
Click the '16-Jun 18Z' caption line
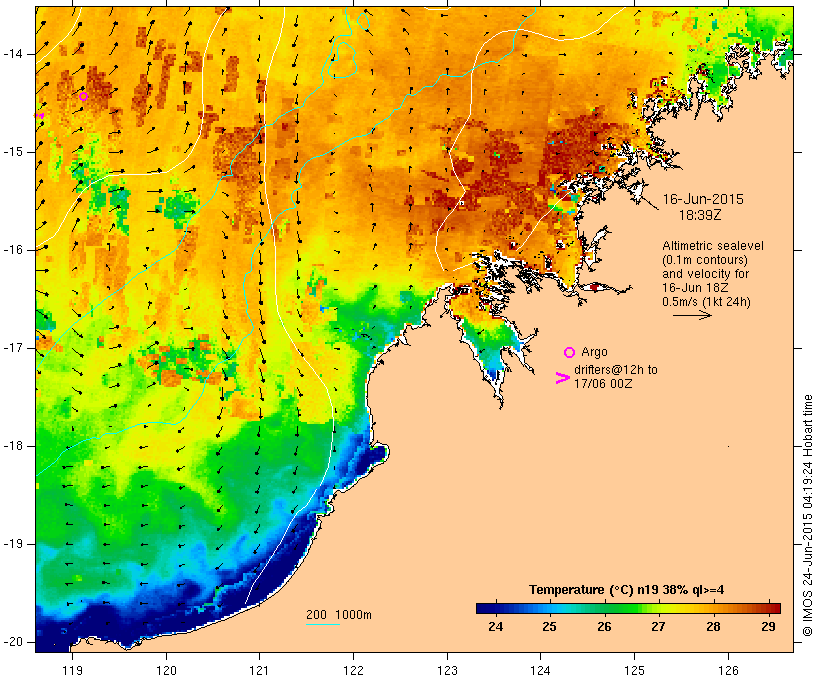tap(695, 288)
